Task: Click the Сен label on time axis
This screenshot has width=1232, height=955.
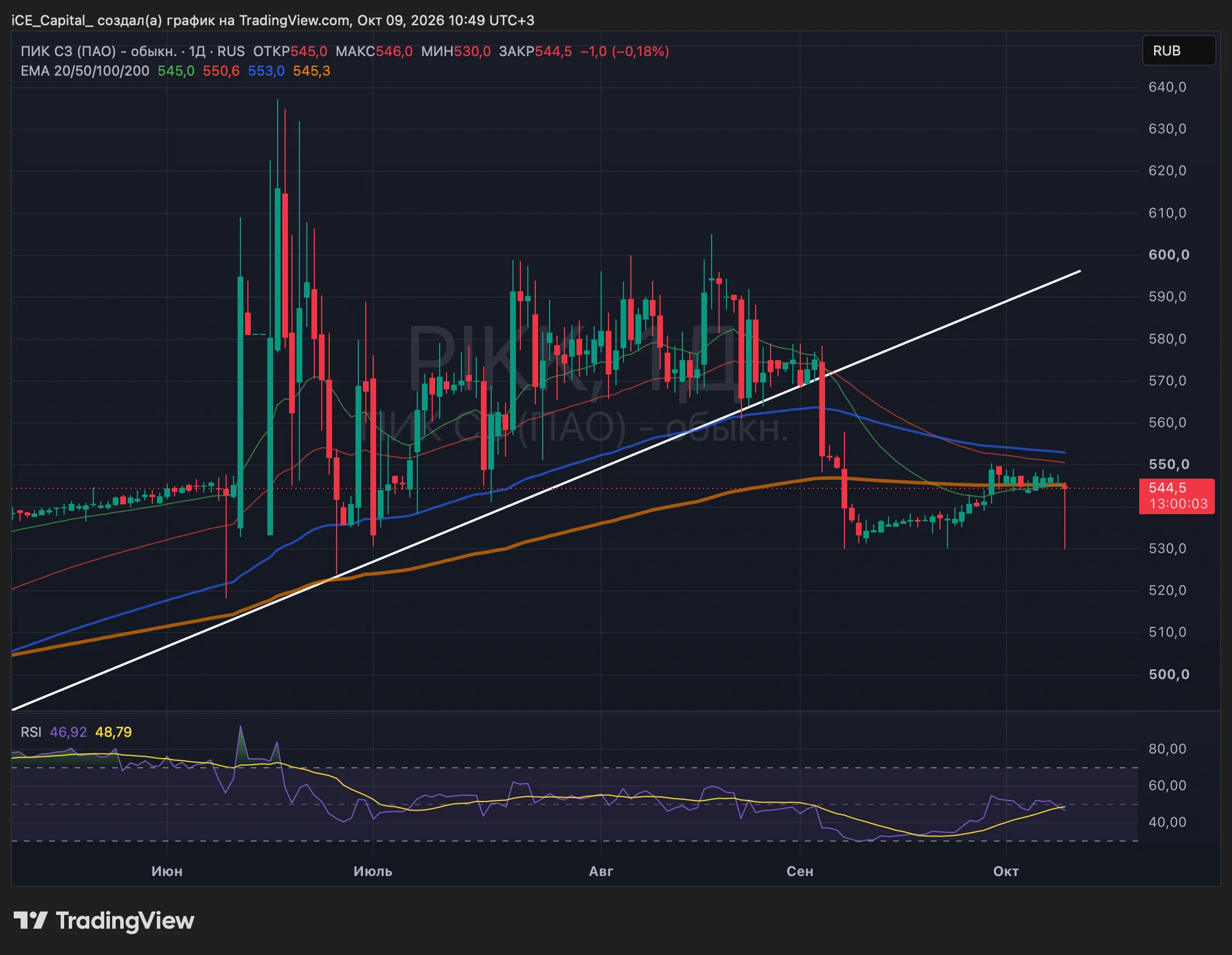Action: [x=800, y=871]
